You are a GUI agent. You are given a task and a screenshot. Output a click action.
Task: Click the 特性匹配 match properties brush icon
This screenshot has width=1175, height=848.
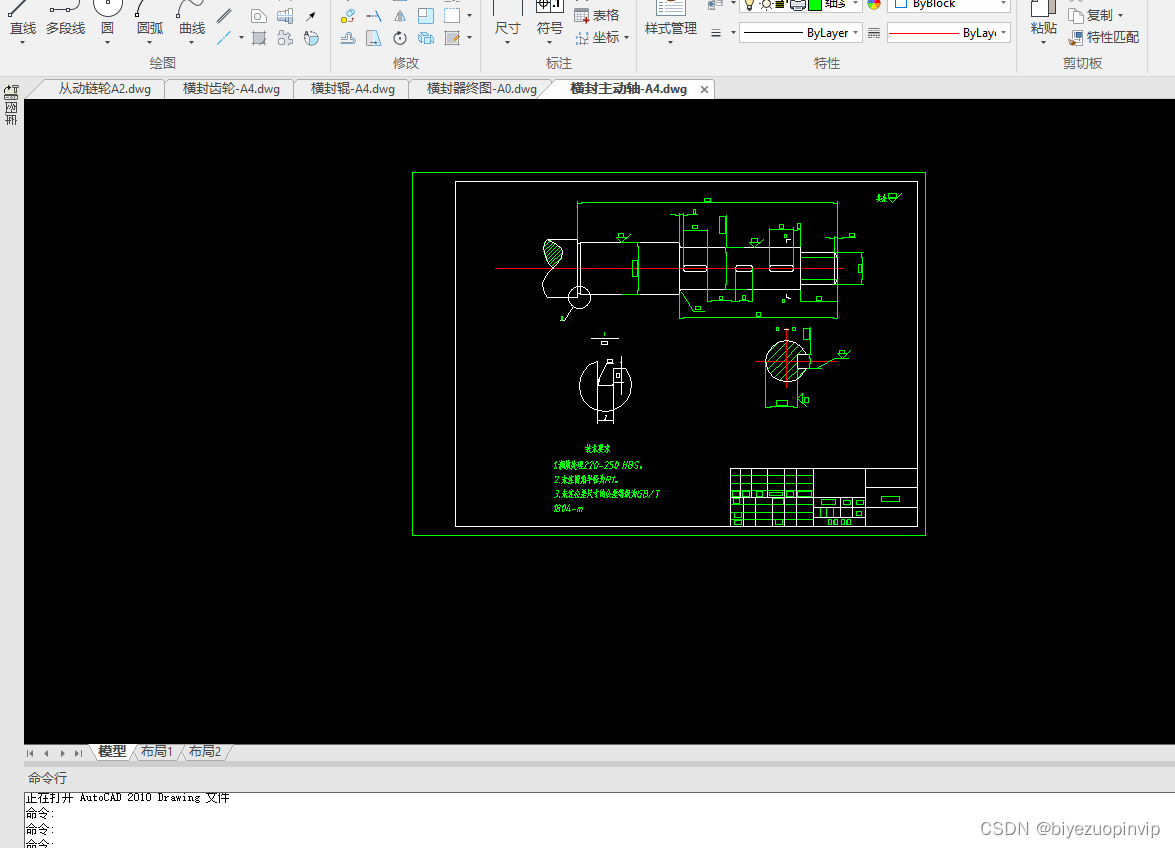(x=1075, y=37)
